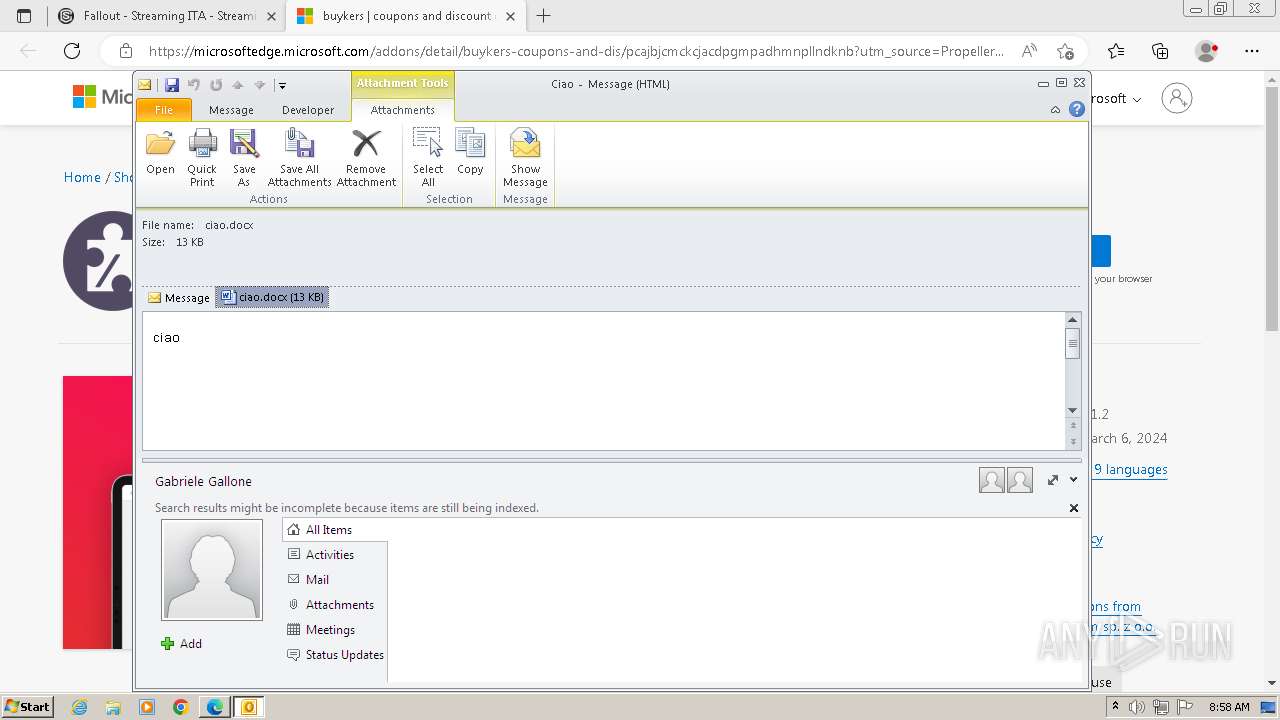
Task: Undo with the quick access arrow
Action: 194,85
